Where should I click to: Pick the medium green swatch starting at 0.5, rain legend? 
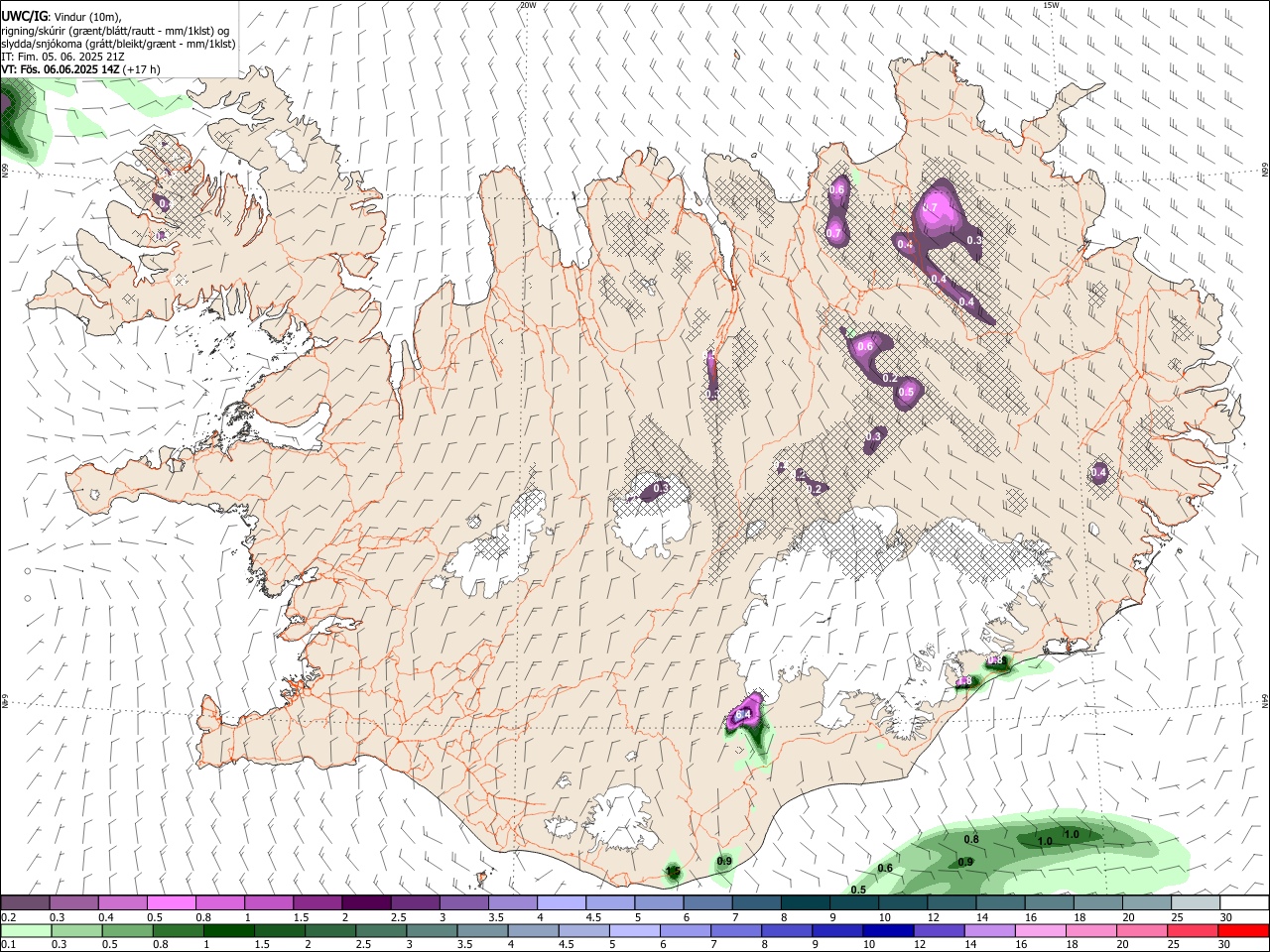click(x=127, y=930)
